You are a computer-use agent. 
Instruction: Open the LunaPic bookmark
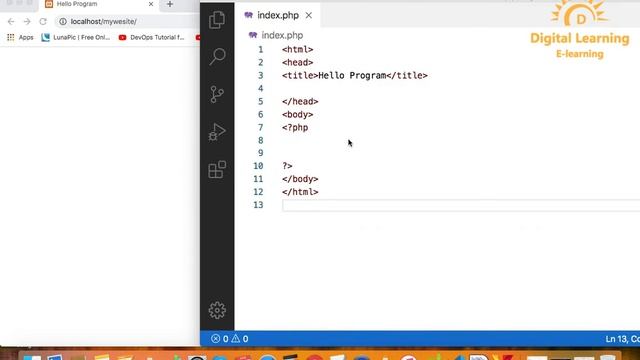(76, 38)
